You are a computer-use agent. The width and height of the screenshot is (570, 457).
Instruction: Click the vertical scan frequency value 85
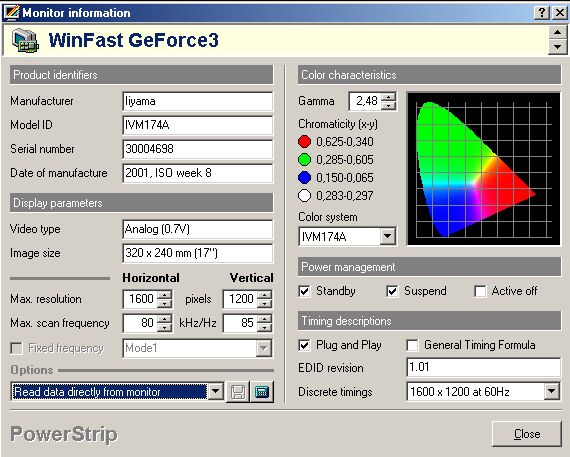point(240,323)
